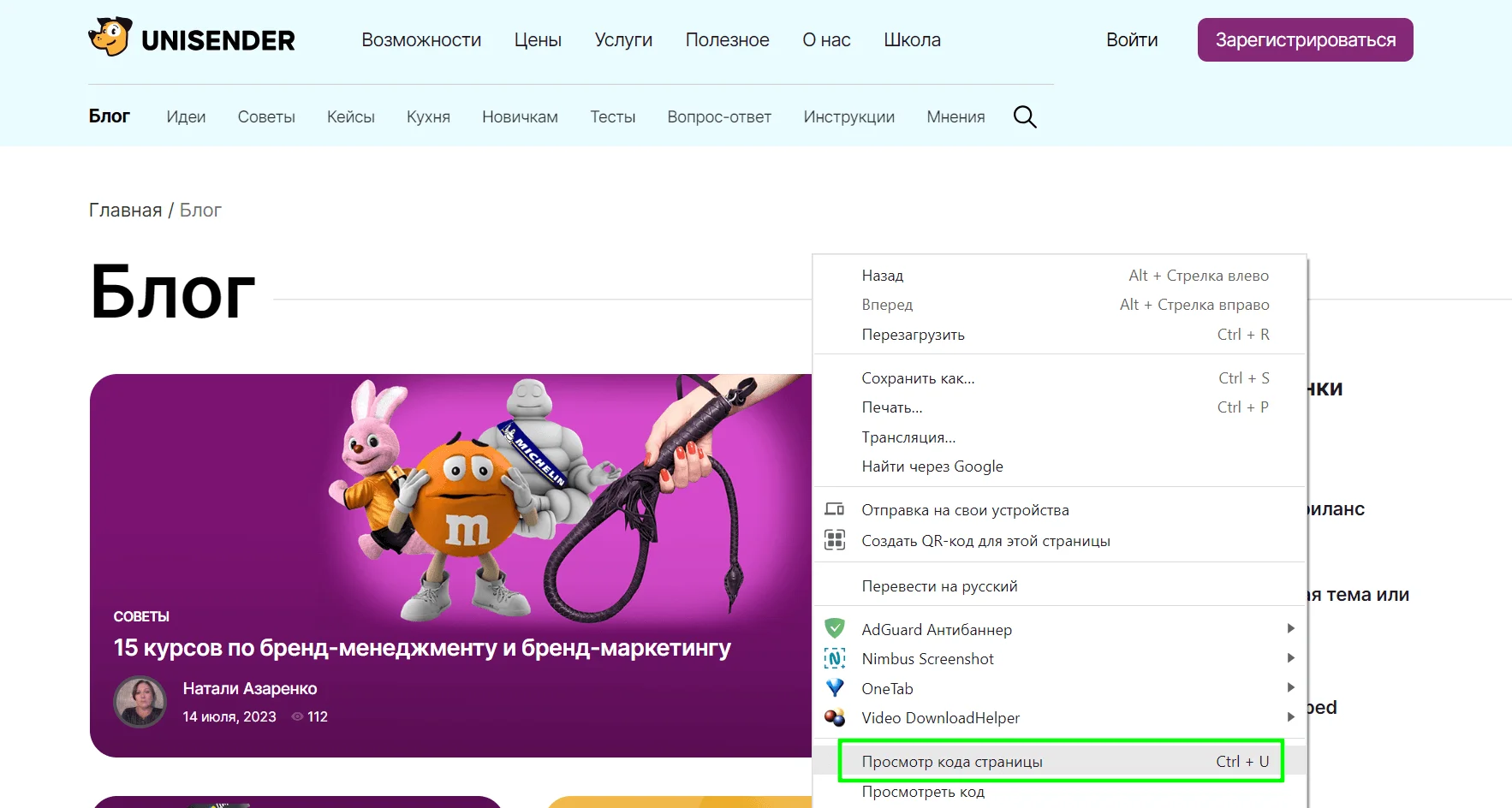Select Трансляция... menu entry
The image size is (1512, 808).
pyautogui.click(x=1060, y=437)
